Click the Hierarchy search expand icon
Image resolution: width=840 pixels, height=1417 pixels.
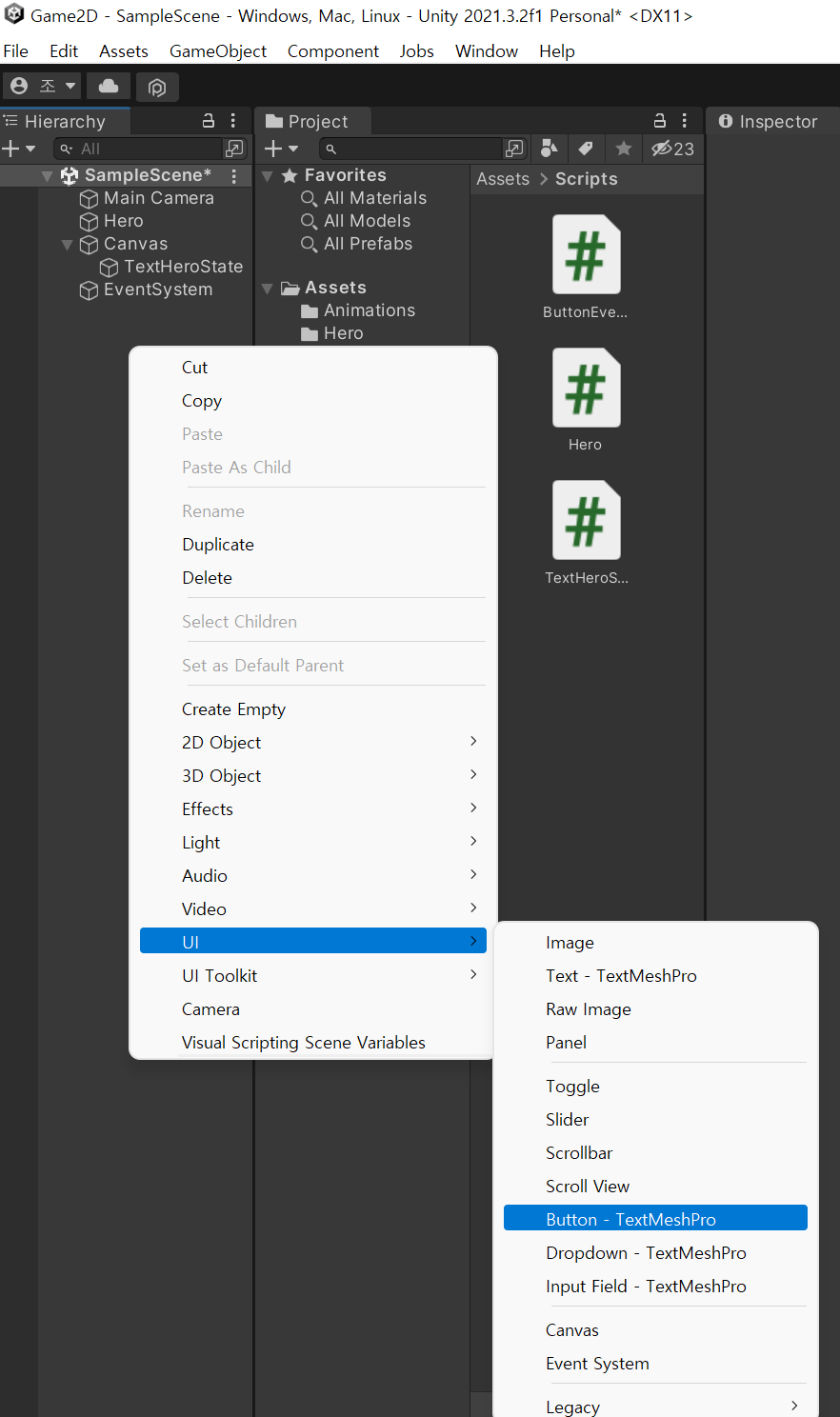(234, 149)
